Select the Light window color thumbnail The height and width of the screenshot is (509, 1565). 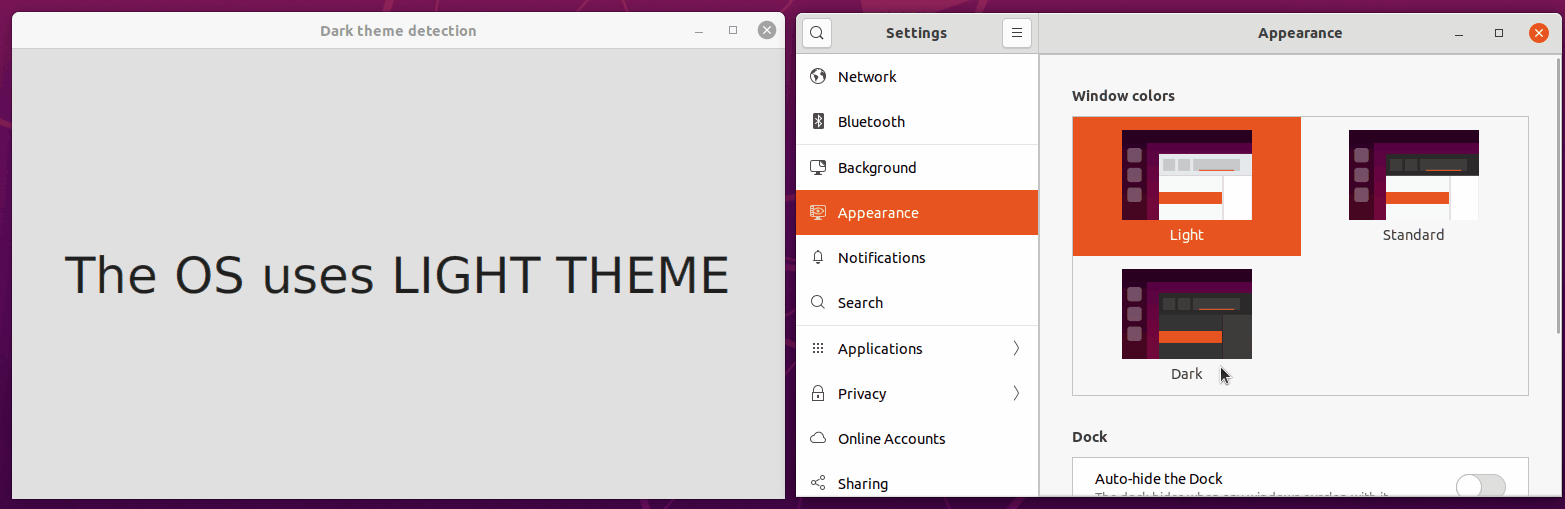point(1187,175)
